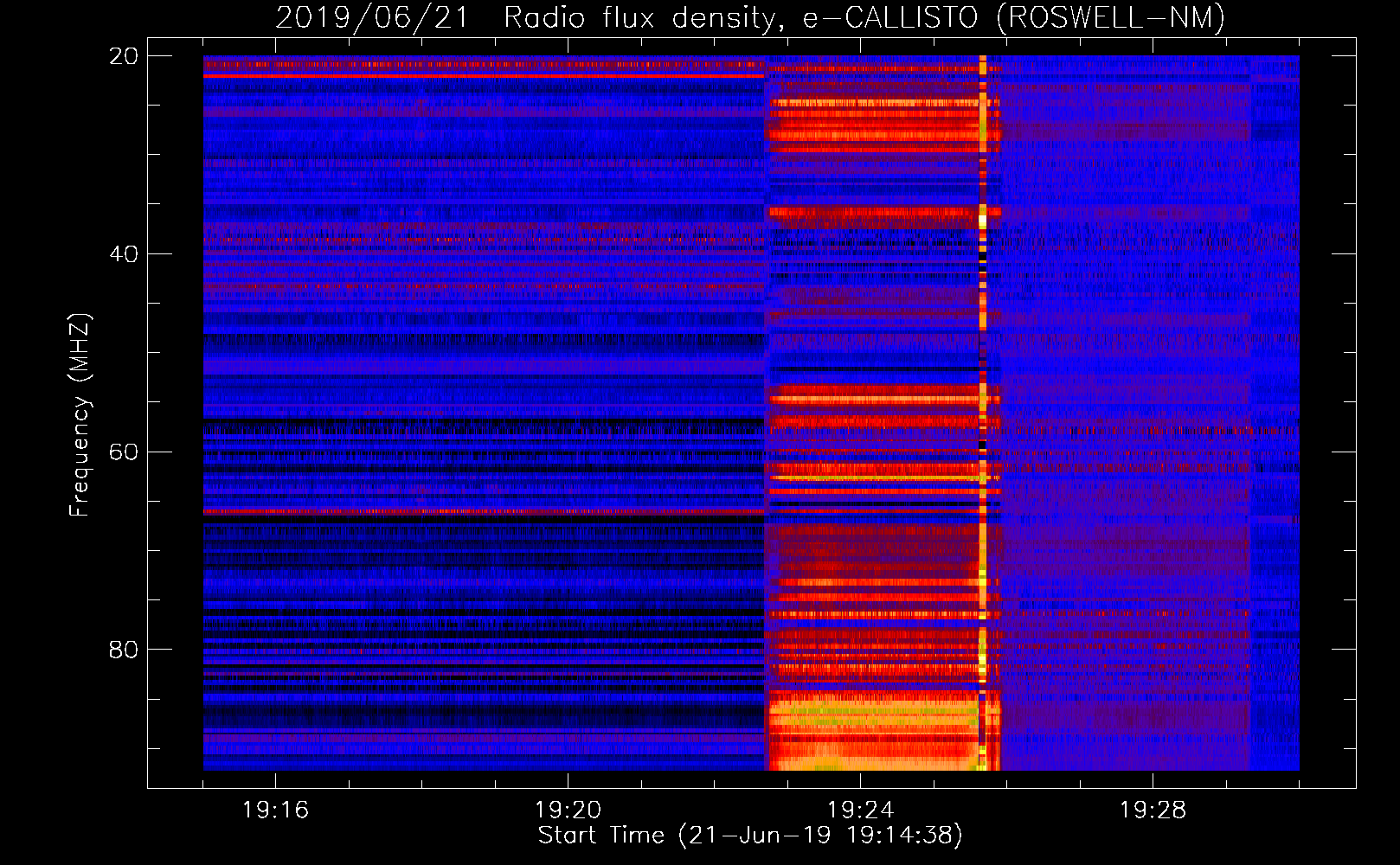Click the 'Start Time (21-Jun-19 19:14:38)' label

pos(750,836)
